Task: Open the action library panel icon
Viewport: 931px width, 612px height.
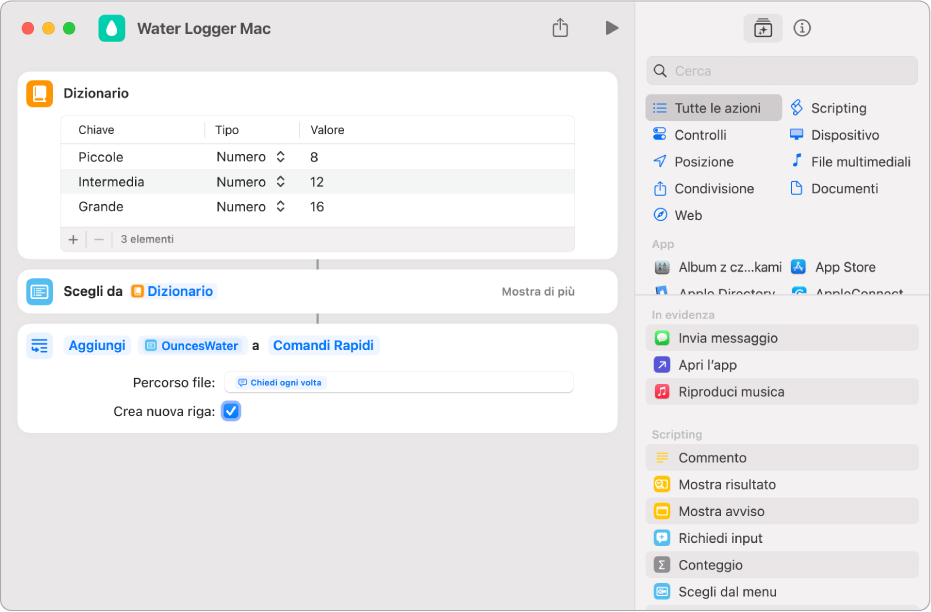Action: [x=762, y=28]
